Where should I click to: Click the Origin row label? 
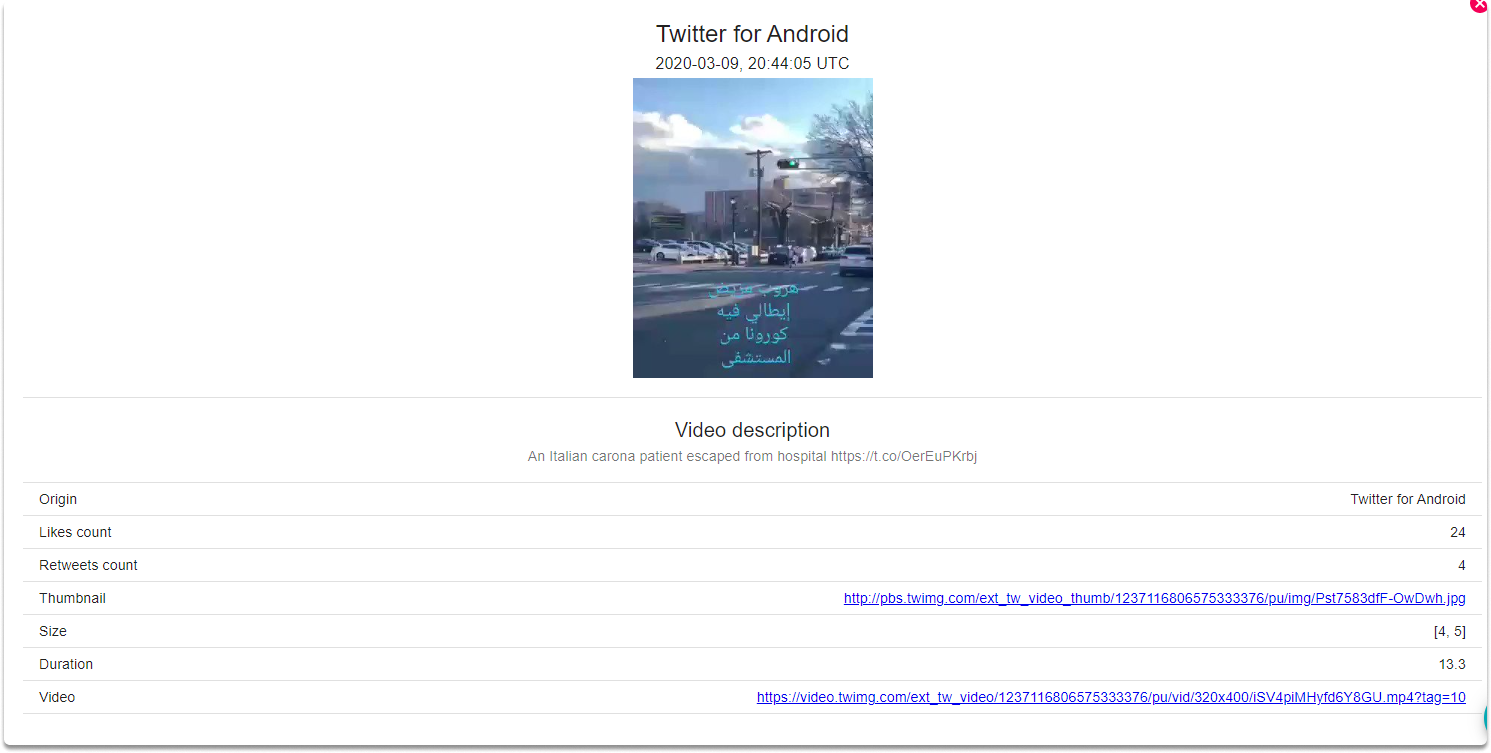[58, 499]
